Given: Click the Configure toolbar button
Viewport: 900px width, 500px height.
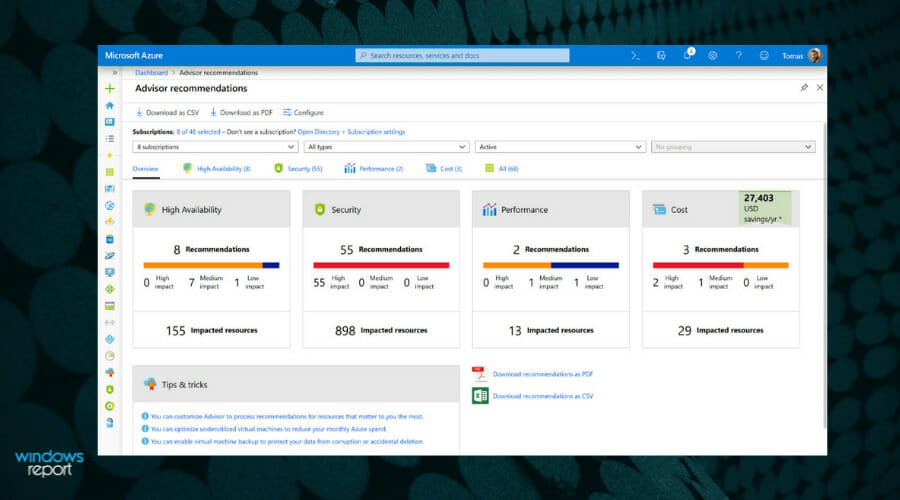Looking at the screenshot, I should point(303,113).
